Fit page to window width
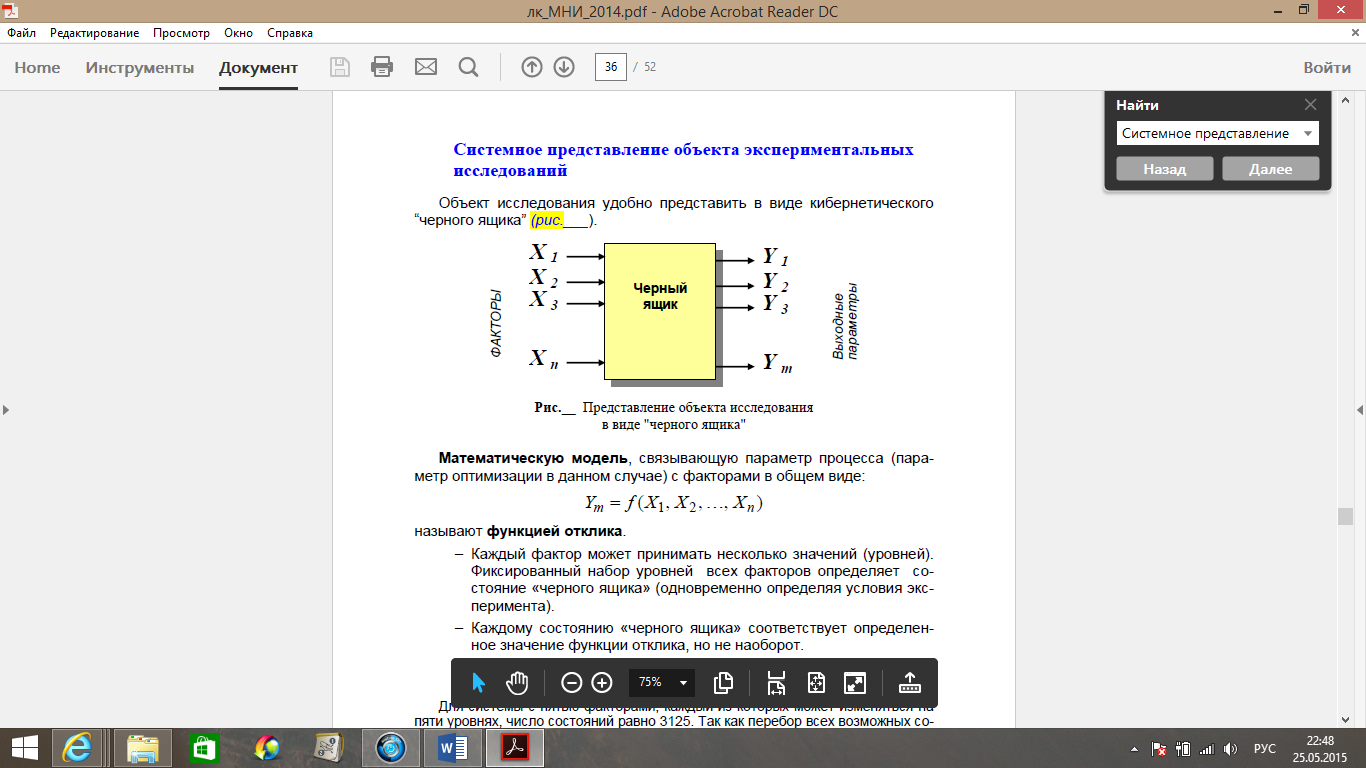 click(777, 682)
